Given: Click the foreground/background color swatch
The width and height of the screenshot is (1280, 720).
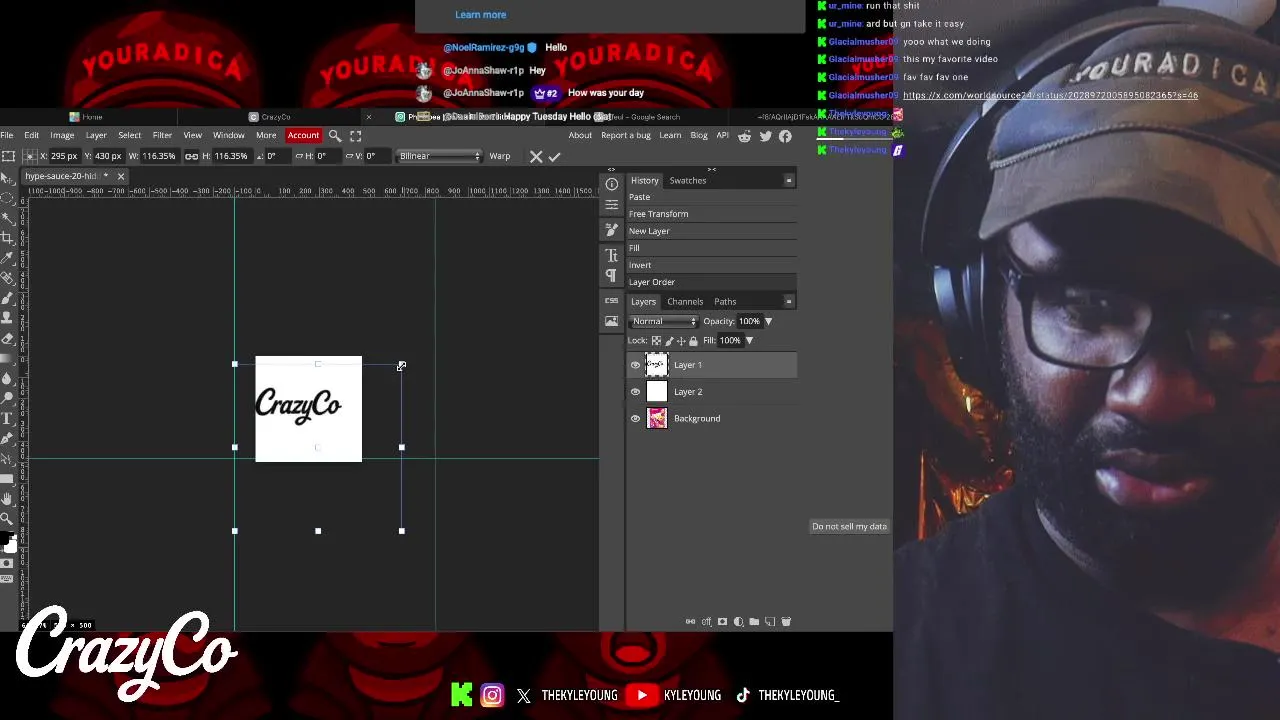Looking at the screenshot, I should [9, 542].
